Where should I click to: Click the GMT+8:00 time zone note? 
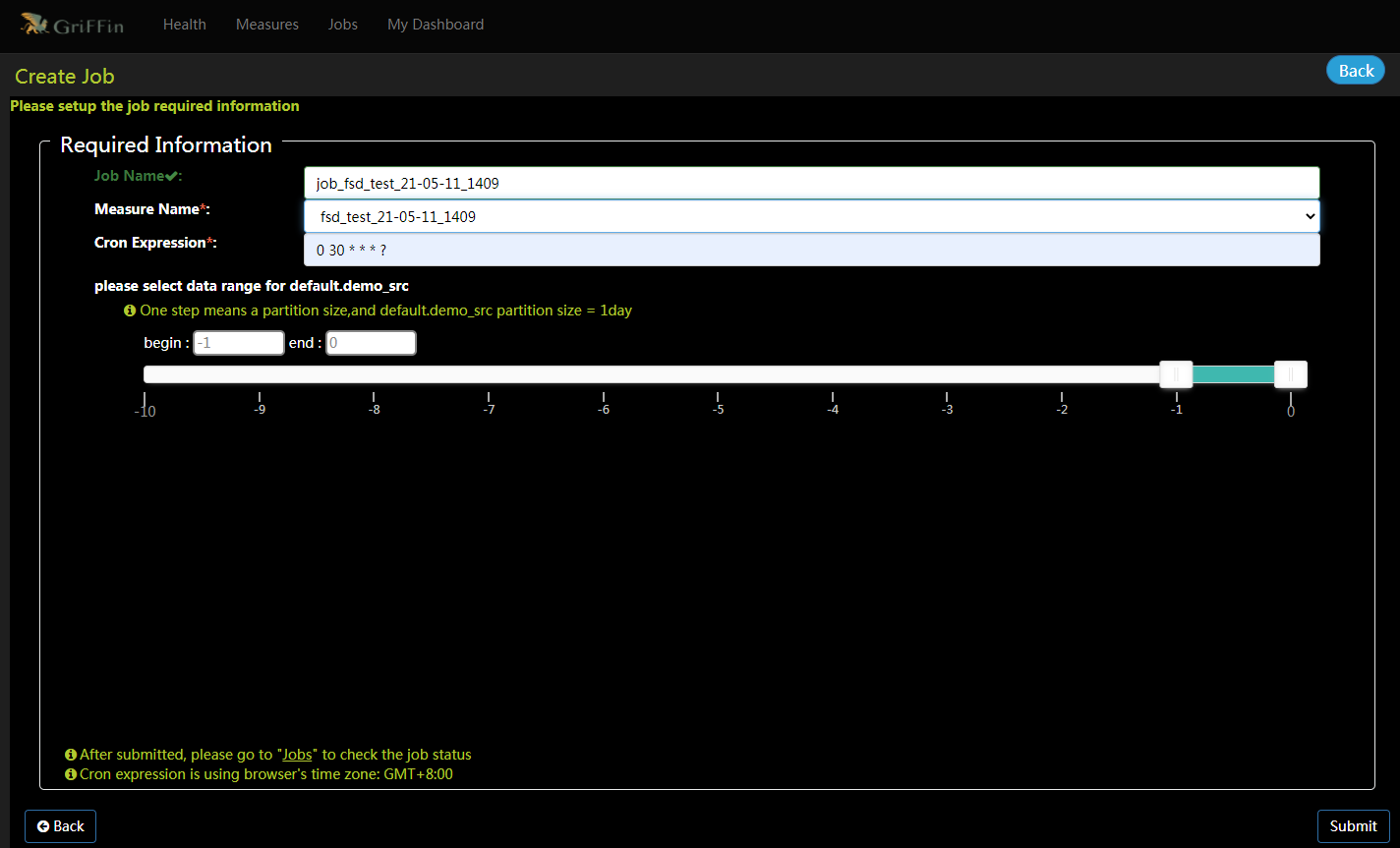tap(266, 774)
